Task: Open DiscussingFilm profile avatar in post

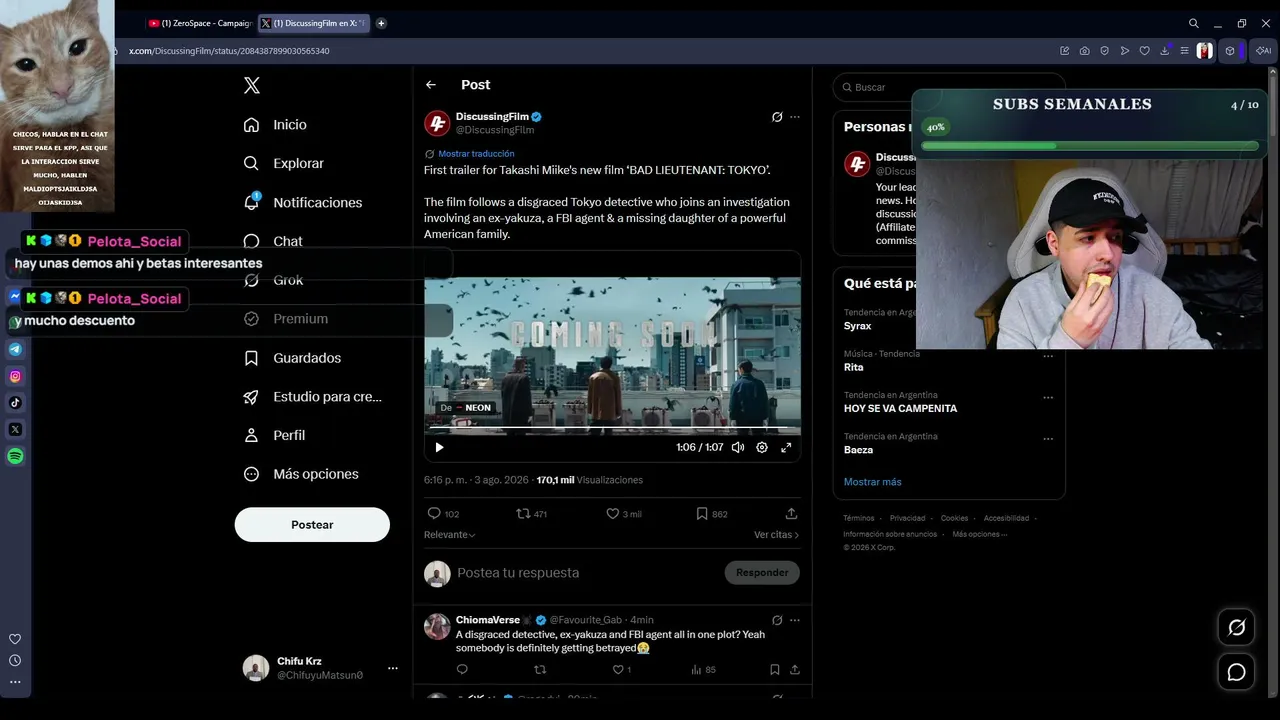Action: tap(437, 123)
